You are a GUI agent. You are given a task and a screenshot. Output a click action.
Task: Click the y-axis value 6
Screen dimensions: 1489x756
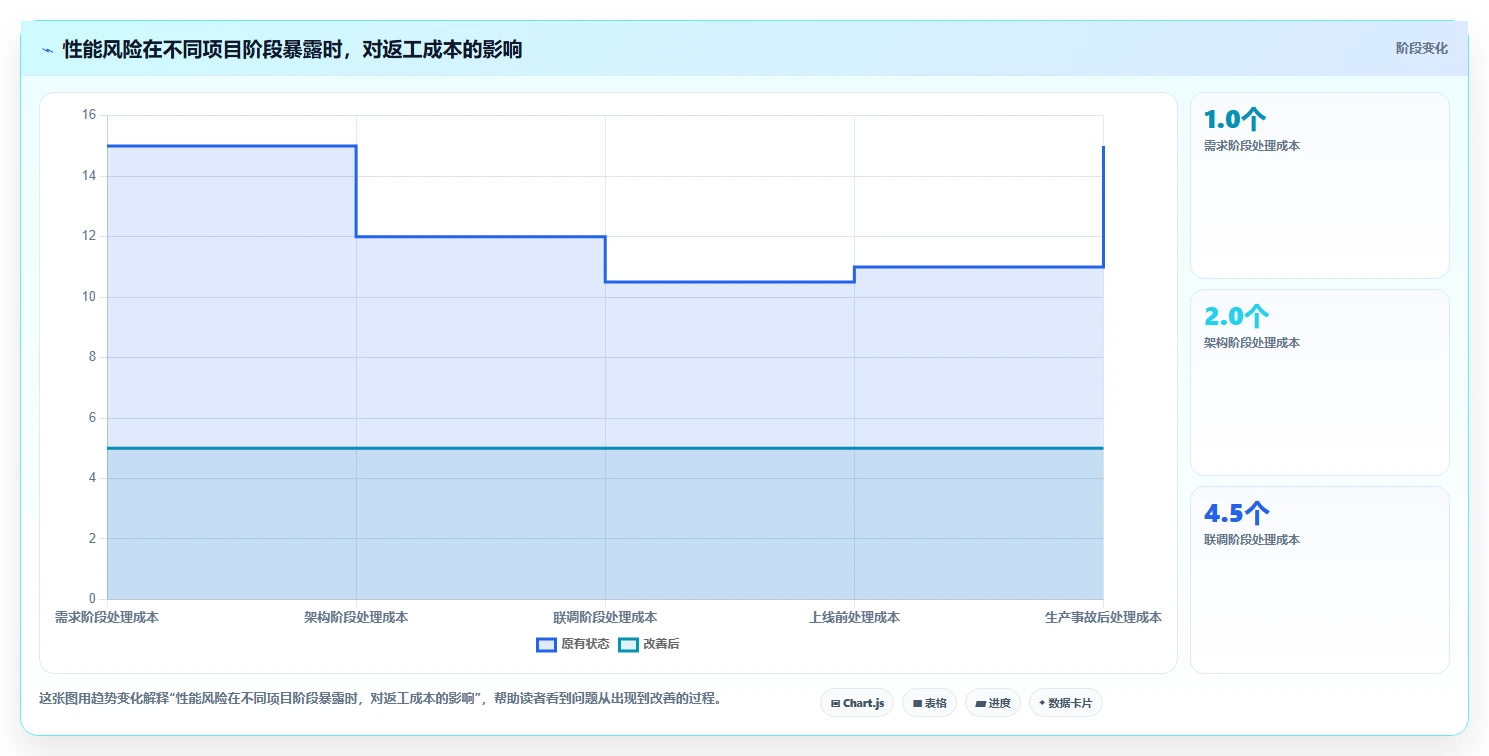[91, 418]
